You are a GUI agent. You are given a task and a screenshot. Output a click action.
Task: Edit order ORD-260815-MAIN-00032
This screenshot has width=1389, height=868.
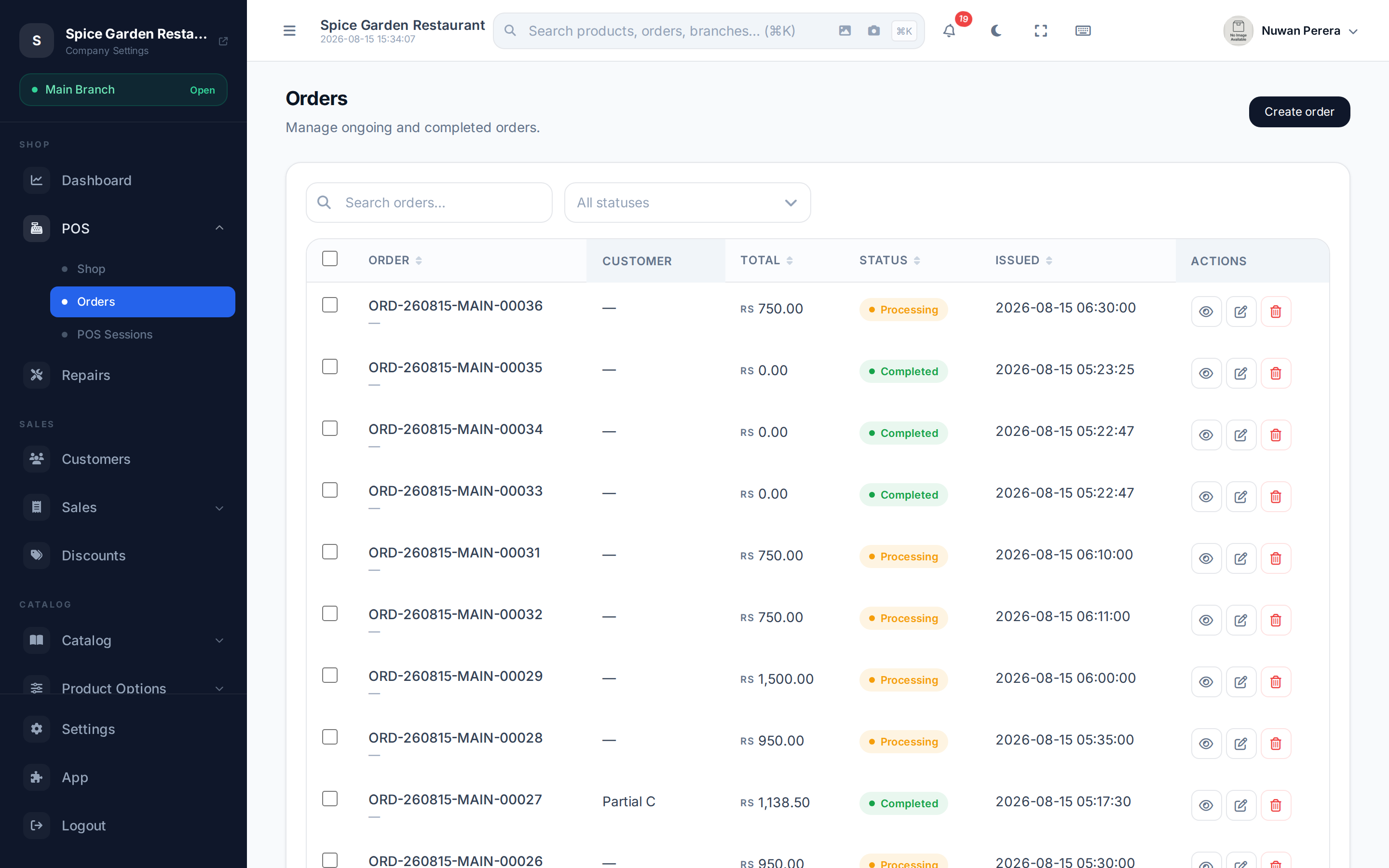[x=1241, y=620]
